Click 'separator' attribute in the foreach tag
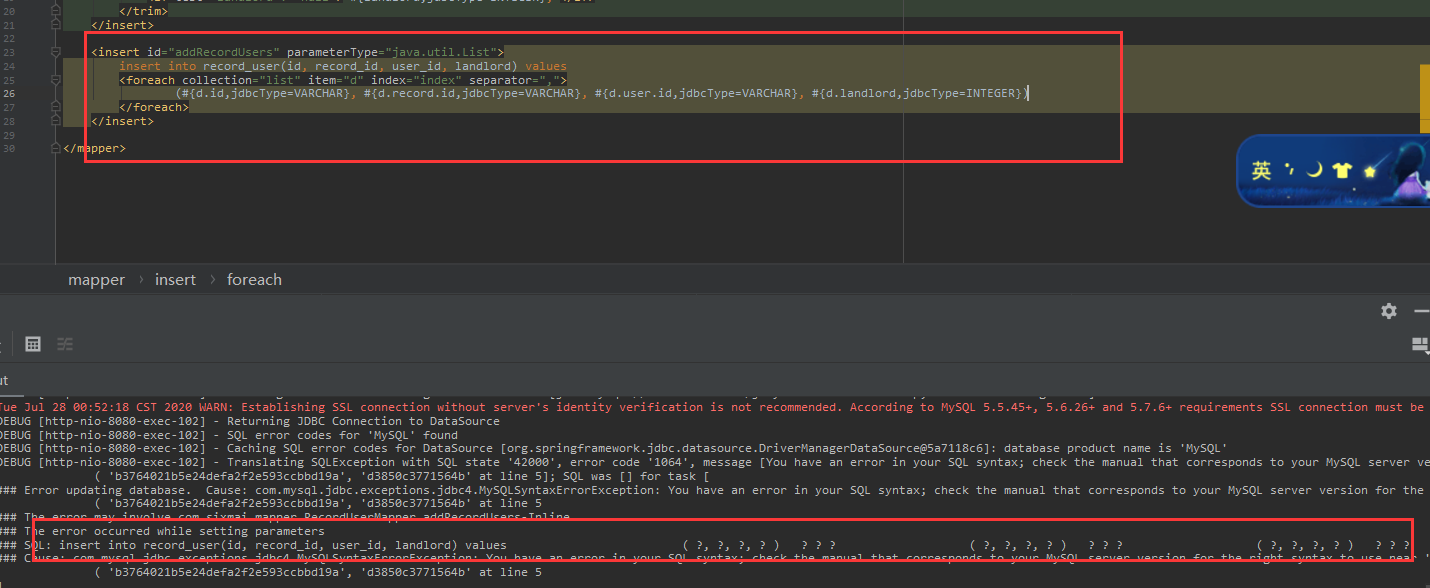The image size is (1430, 588). [503, 80]
